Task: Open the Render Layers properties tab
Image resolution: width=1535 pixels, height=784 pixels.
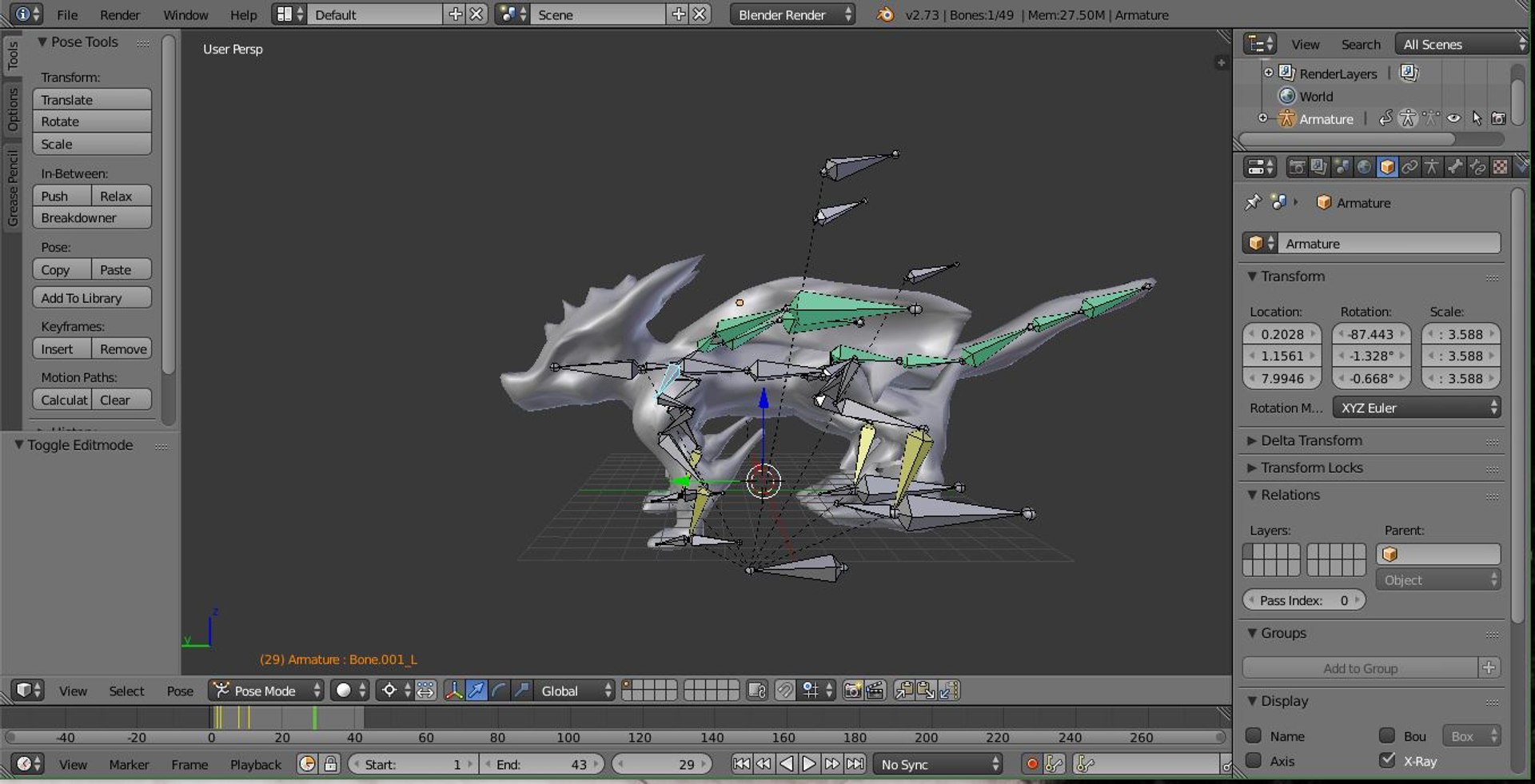Action: coord(1319,167)
